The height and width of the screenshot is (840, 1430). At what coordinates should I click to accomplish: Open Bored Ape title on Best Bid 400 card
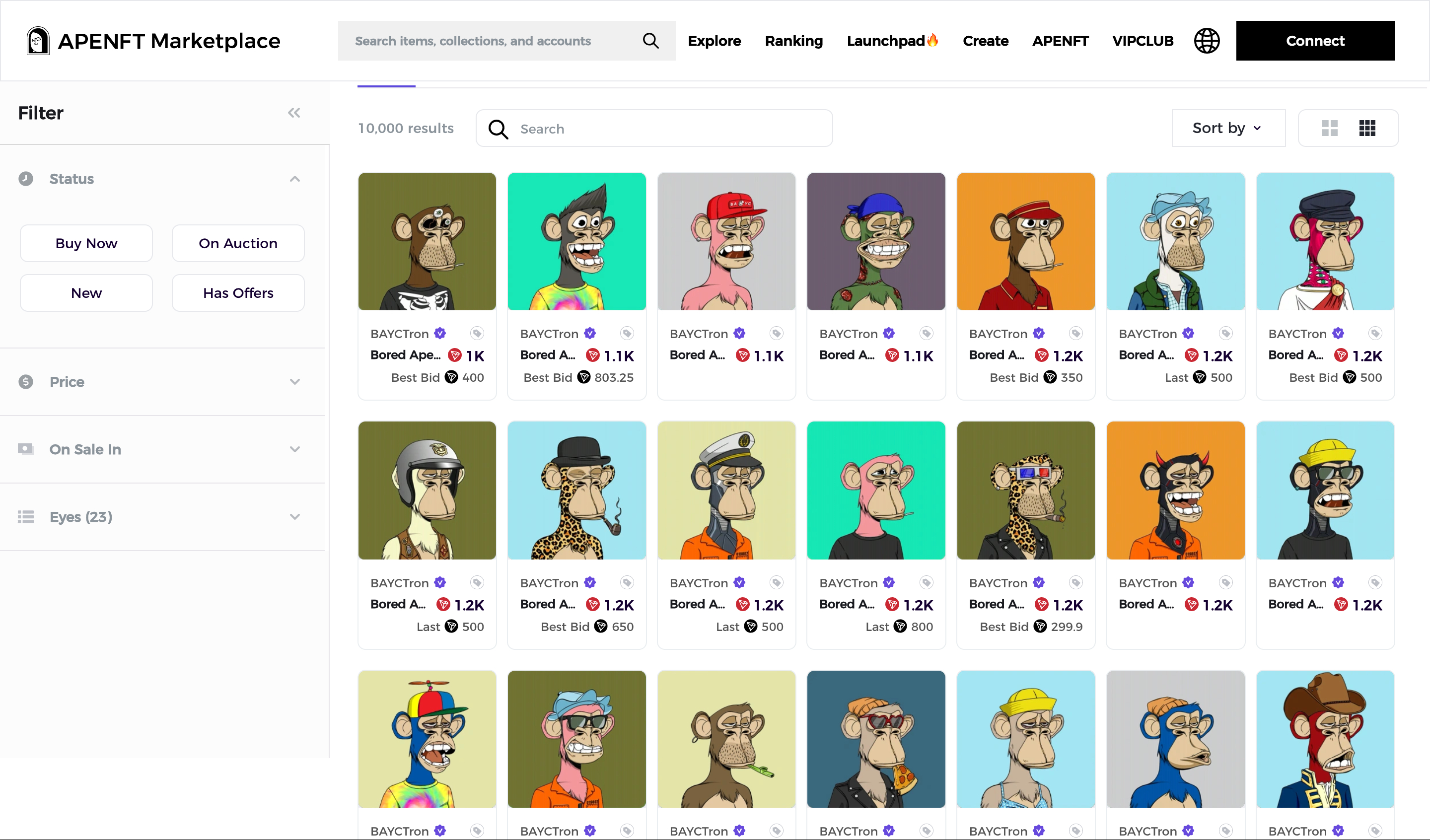pos(405,355)
